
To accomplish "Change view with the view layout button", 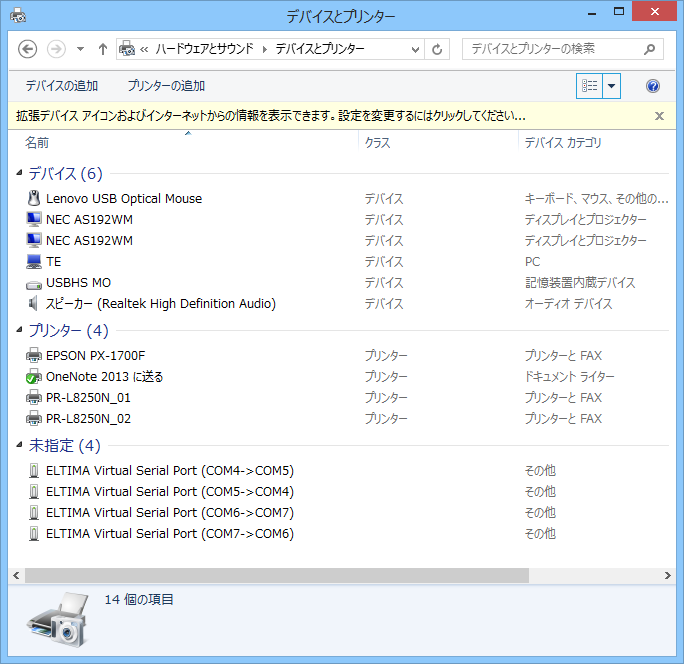I will [x=589, y=86].
